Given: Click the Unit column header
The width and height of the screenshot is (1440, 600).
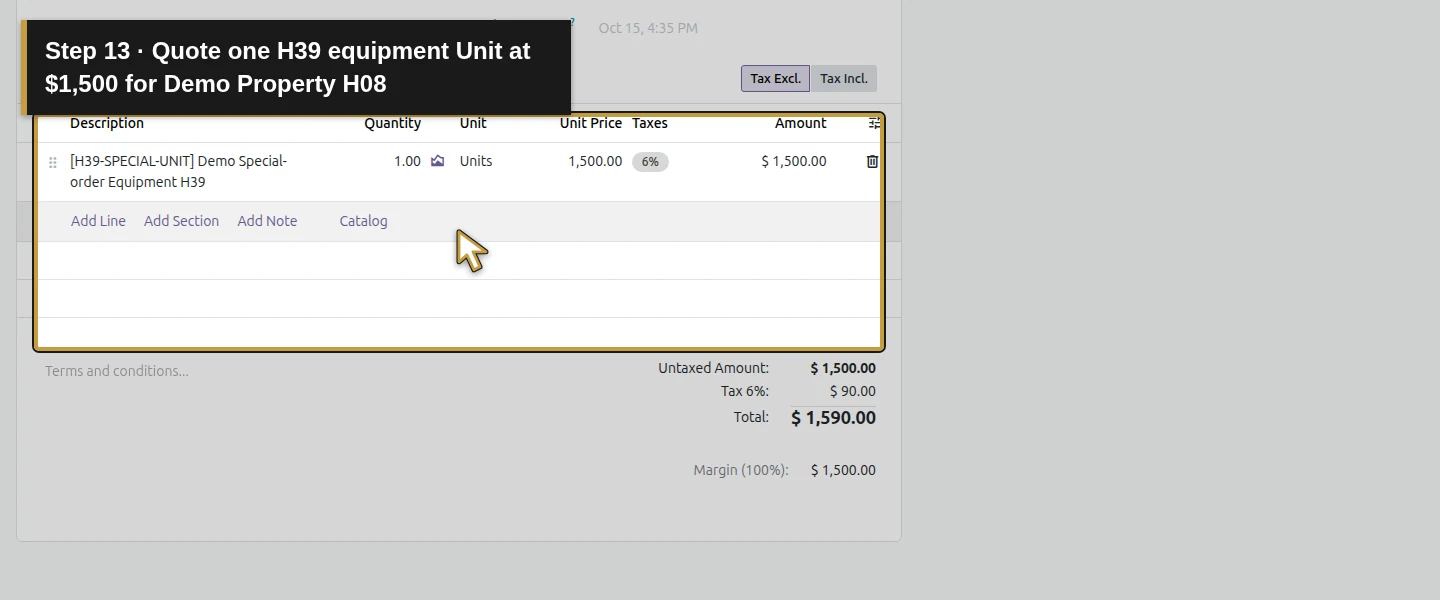Looking at the screenshot, I should pyautogui.click(x=473, y=123).
